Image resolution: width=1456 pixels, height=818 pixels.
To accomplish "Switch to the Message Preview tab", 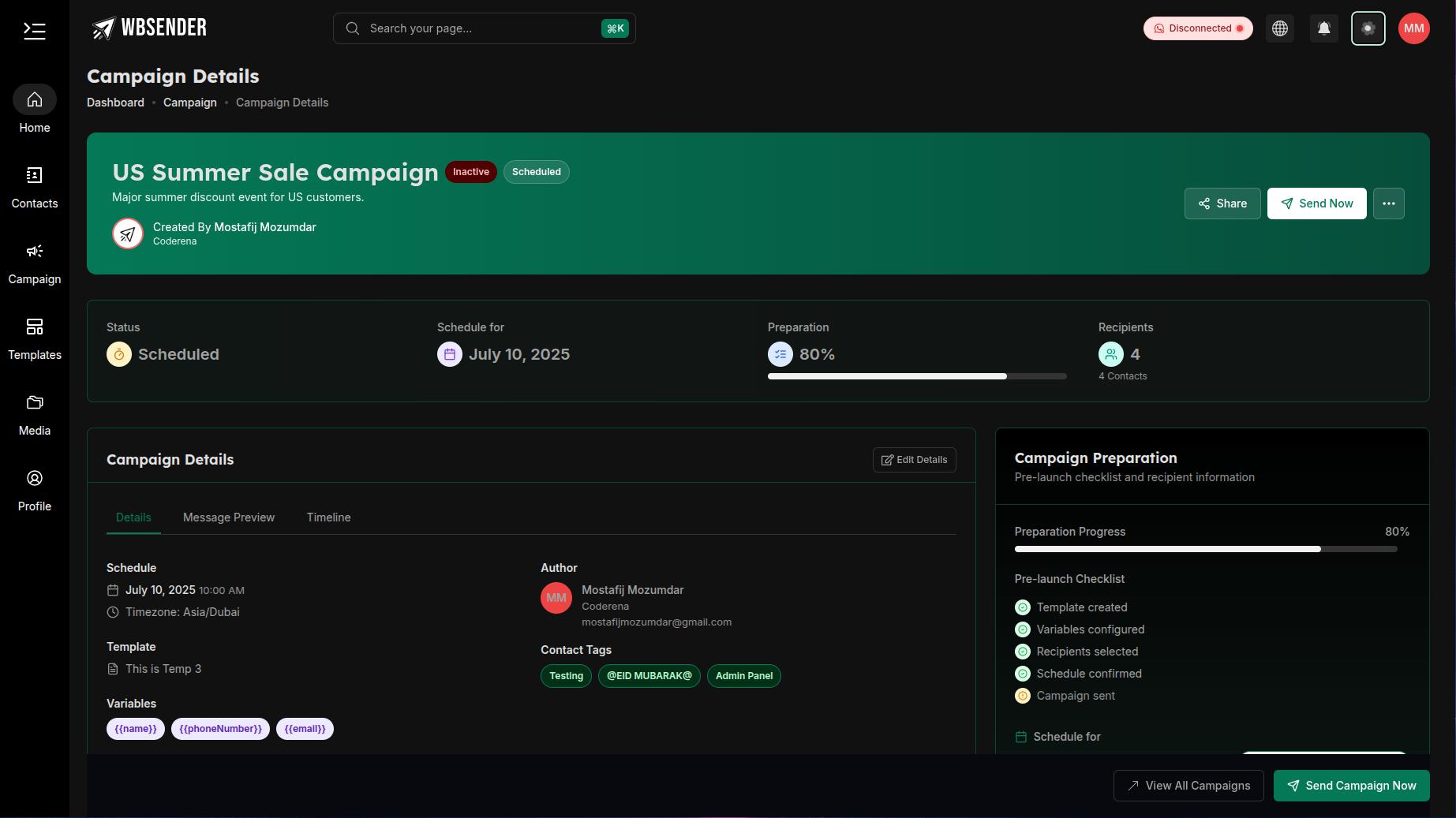I will coord(228,517).
